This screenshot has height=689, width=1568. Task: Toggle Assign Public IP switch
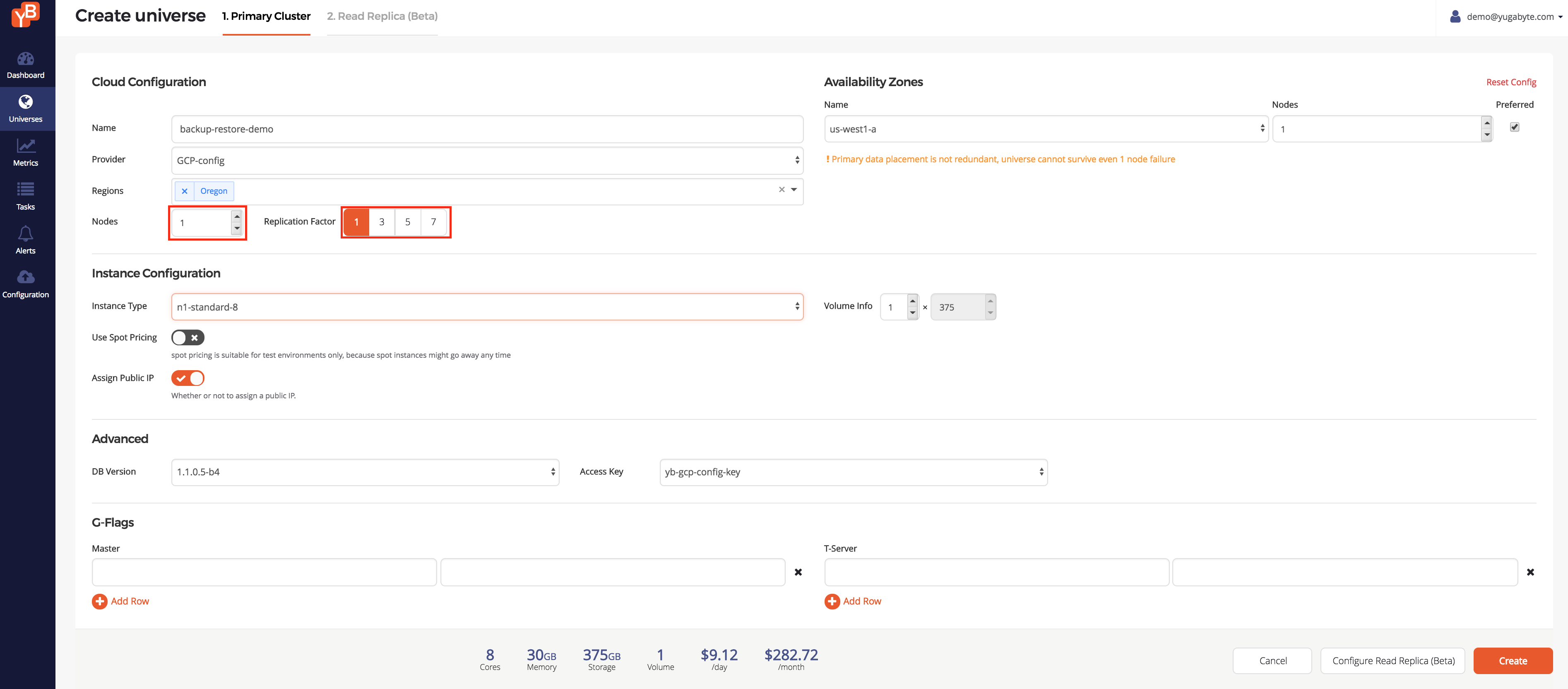[188, 378]
